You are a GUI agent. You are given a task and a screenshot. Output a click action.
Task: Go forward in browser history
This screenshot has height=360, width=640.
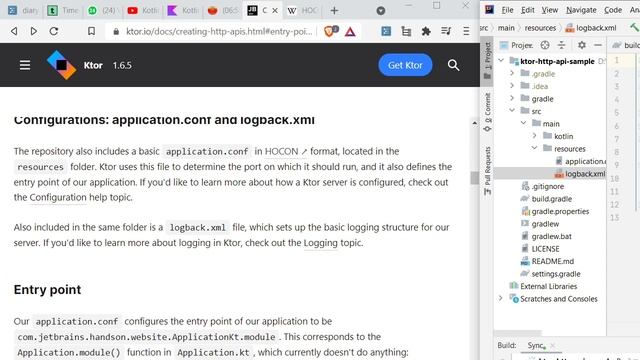34,31
